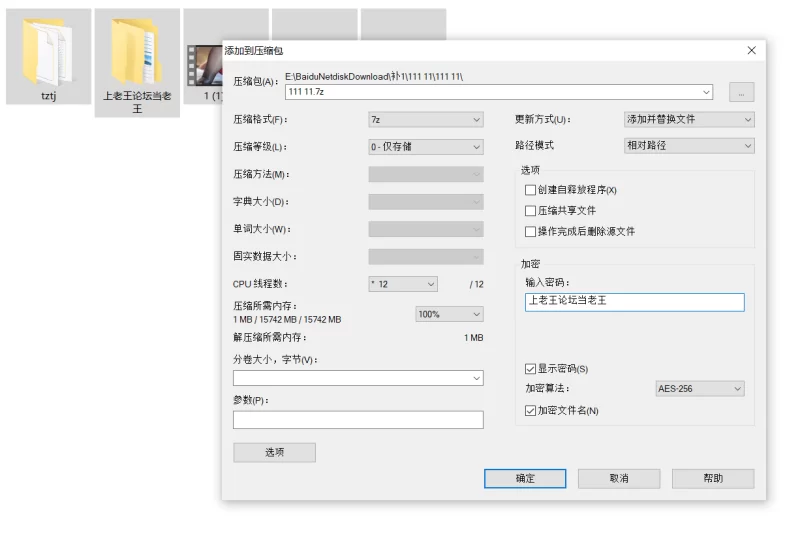
Task: Open the 更新方式 dropdown
Action: click(689, 119)
